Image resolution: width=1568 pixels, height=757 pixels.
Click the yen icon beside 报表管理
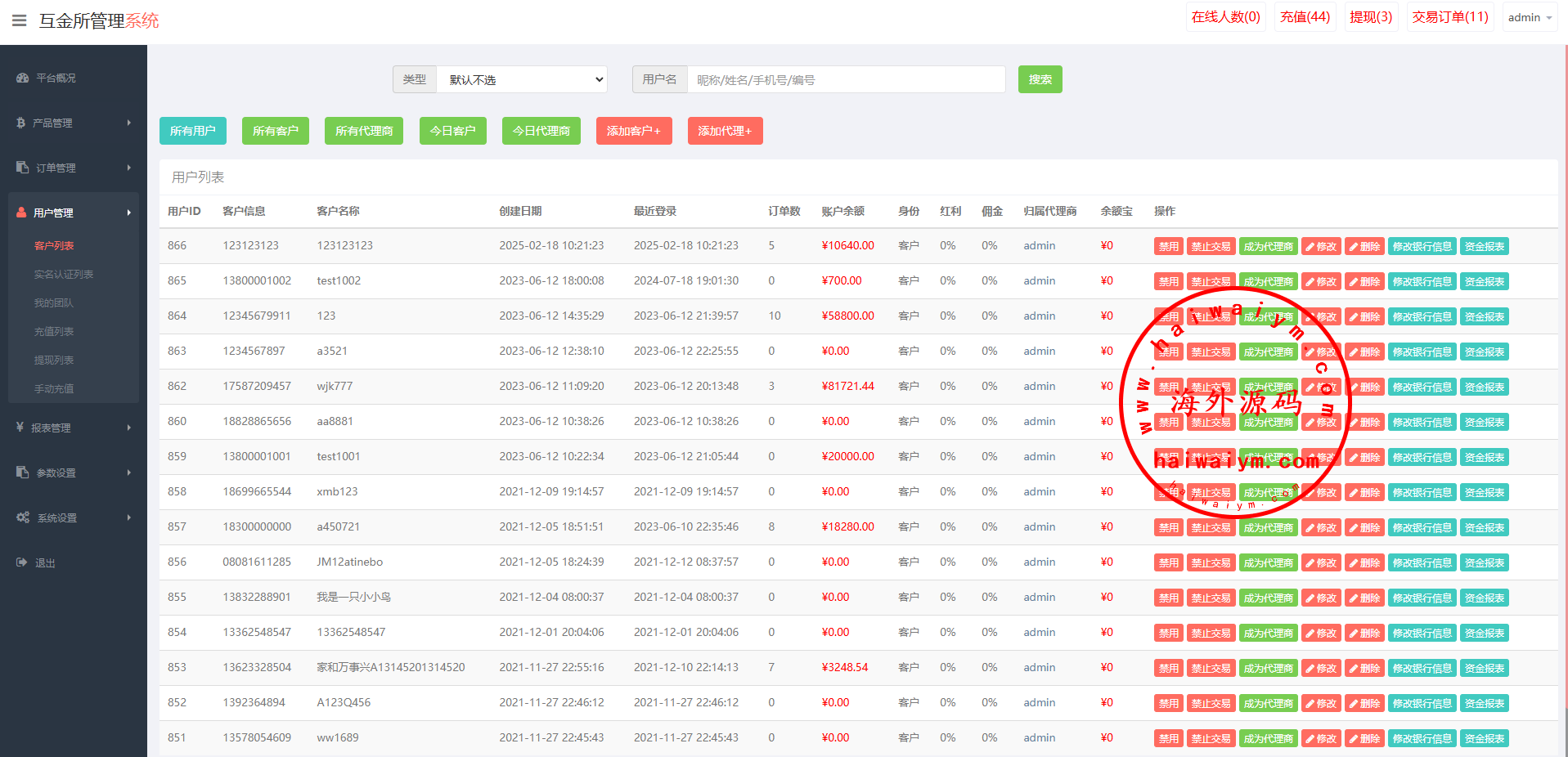pyautogui.click(x=20, y=428)
